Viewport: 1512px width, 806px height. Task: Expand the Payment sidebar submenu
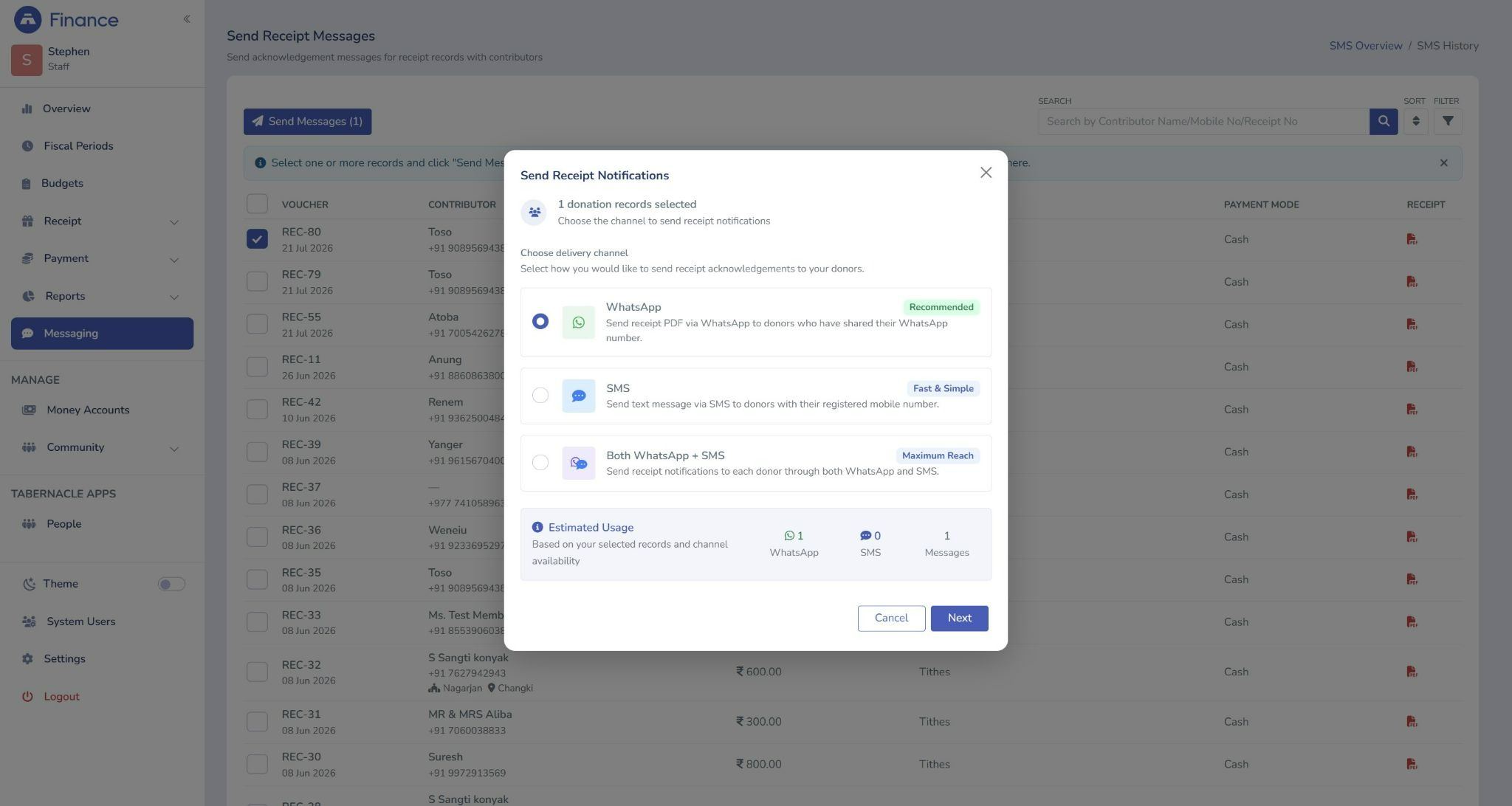click(102, 259)
